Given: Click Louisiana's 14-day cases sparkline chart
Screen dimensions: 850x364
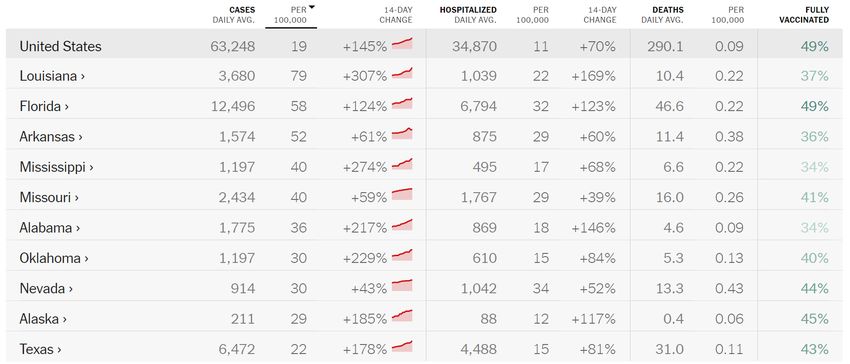Looking at the screenshot, I should click(402, 73).
